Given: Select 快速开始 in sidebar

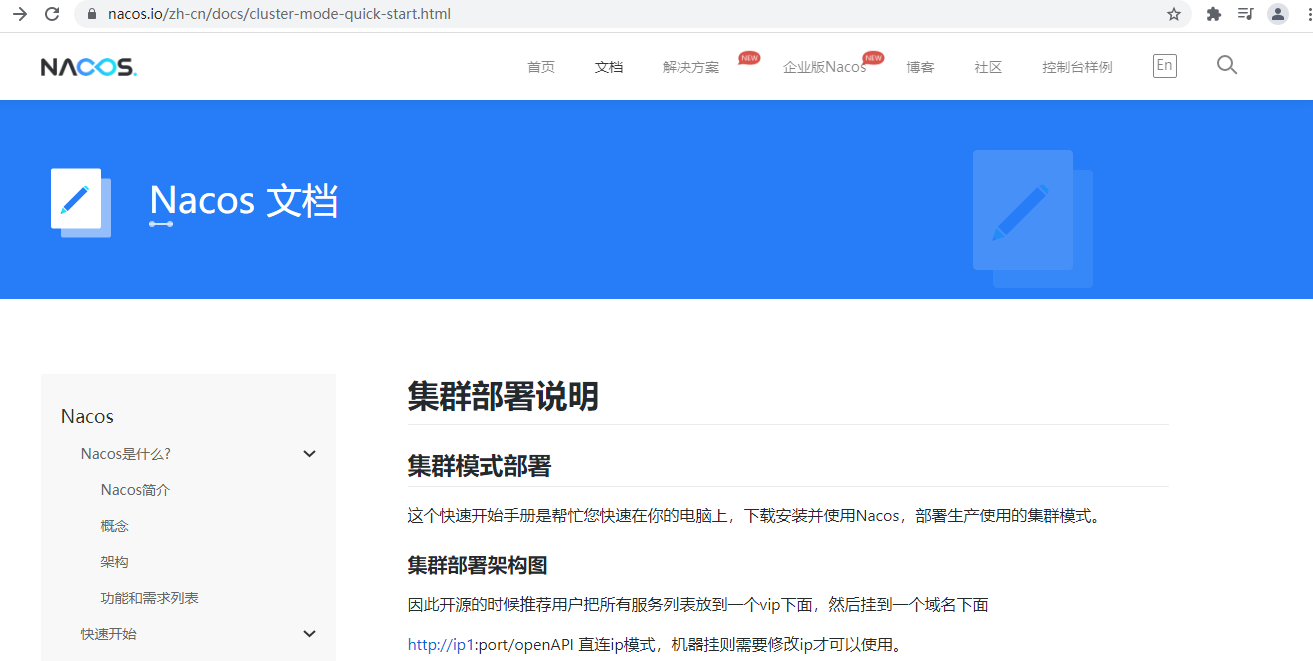Looking at the screenshot, I should pos(109,634).
